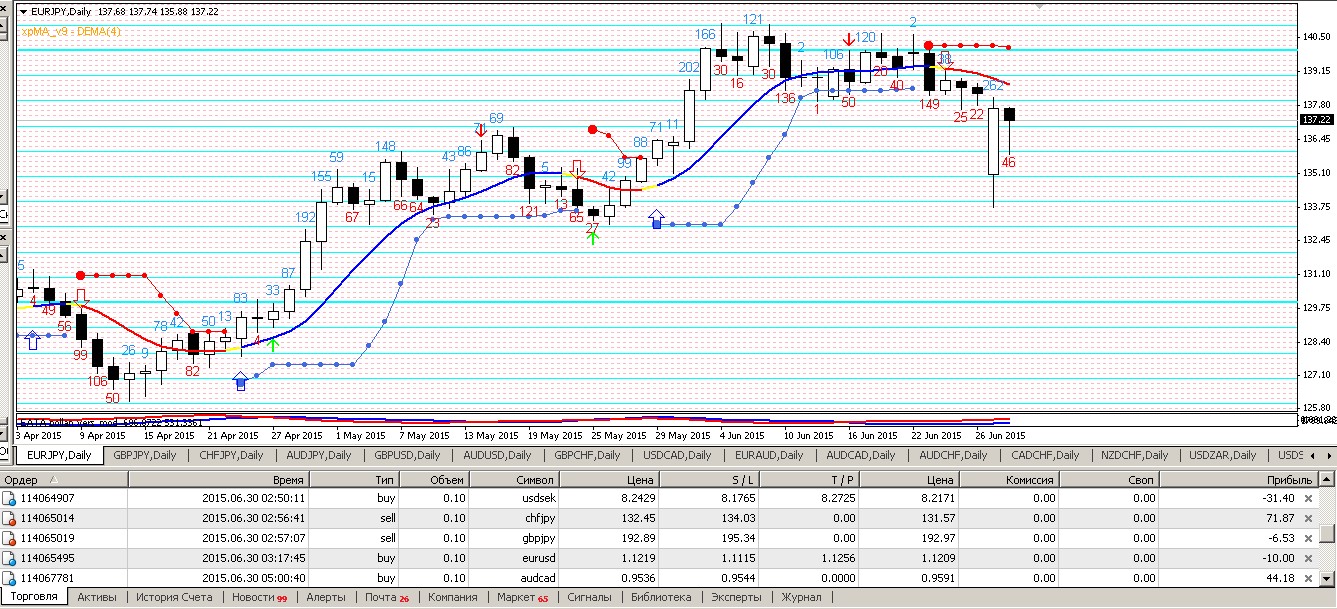
Task: Open the Компания terminal tab
Action: pyautogui.click(x=452, y=597)
